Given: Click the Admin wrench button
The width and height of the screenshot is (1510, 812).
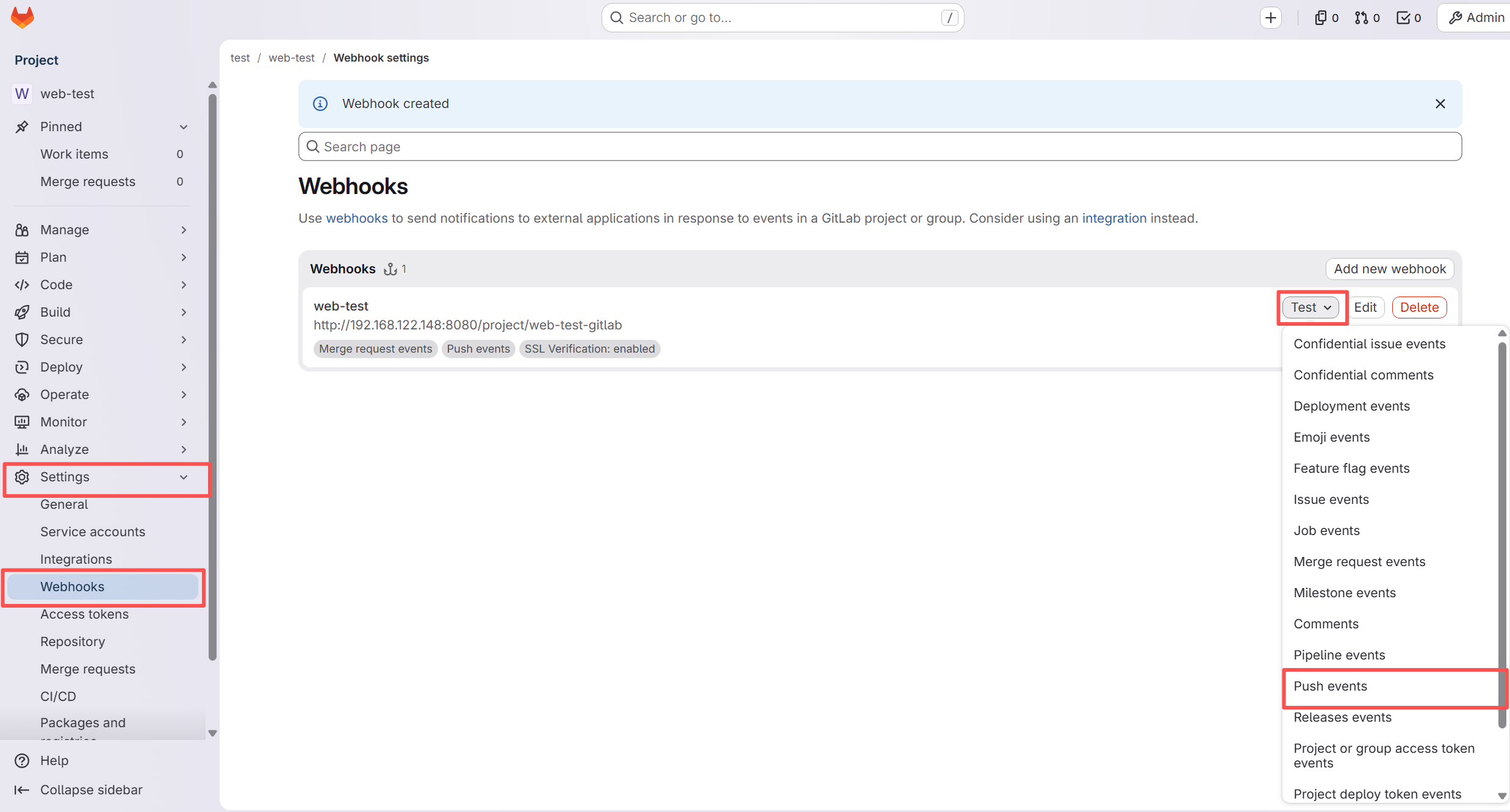Looking at the screenshot, I should coord(1476,18).
